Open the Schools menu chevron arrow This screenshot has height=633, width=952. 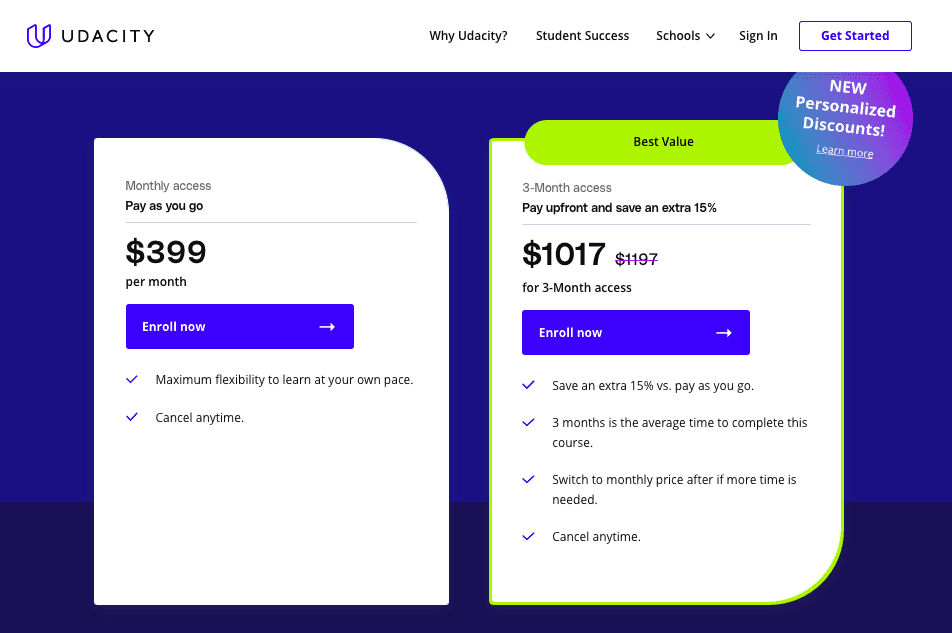point(710,36)
